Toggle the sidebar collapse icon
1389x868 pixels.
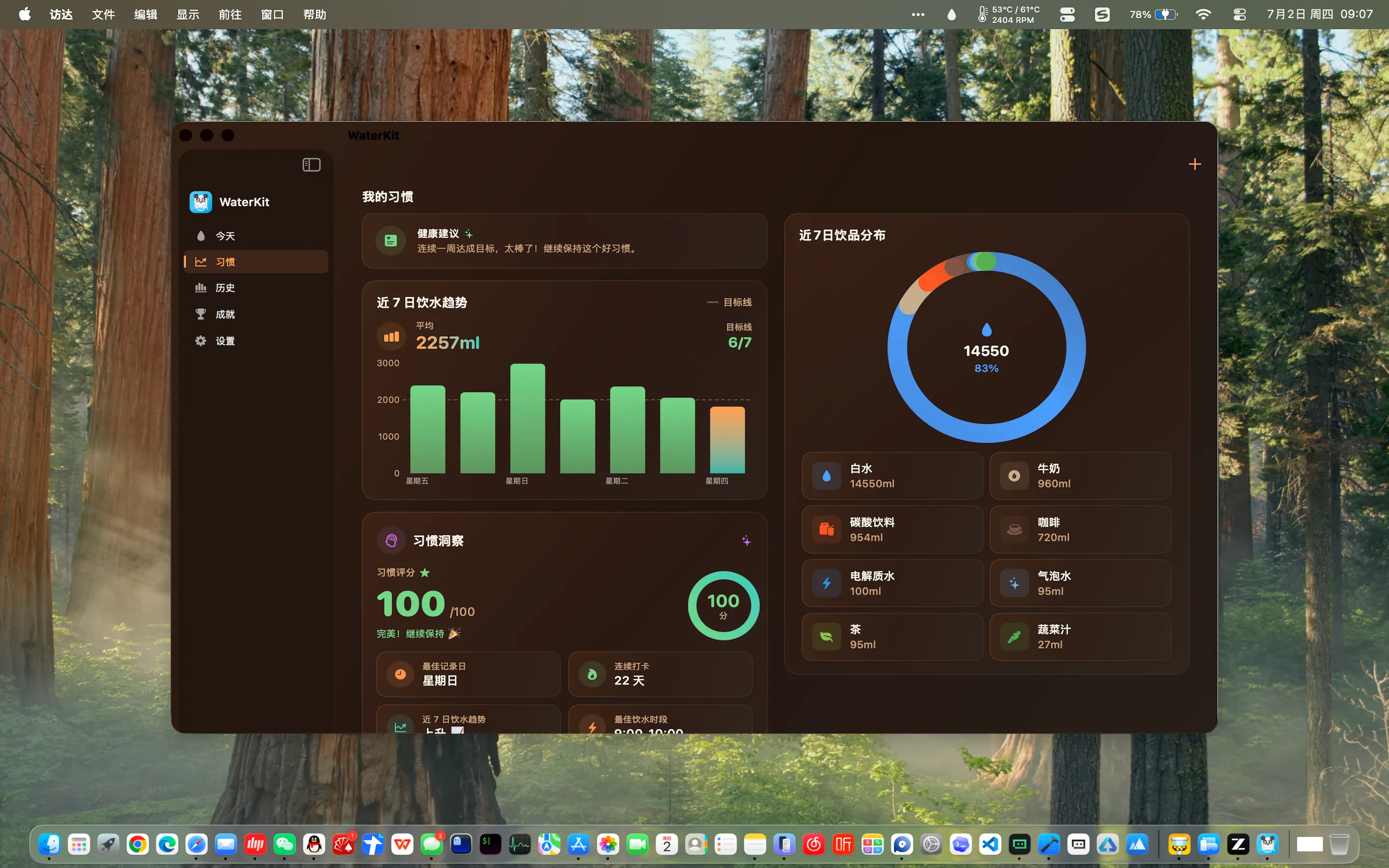tap(311, 165)
